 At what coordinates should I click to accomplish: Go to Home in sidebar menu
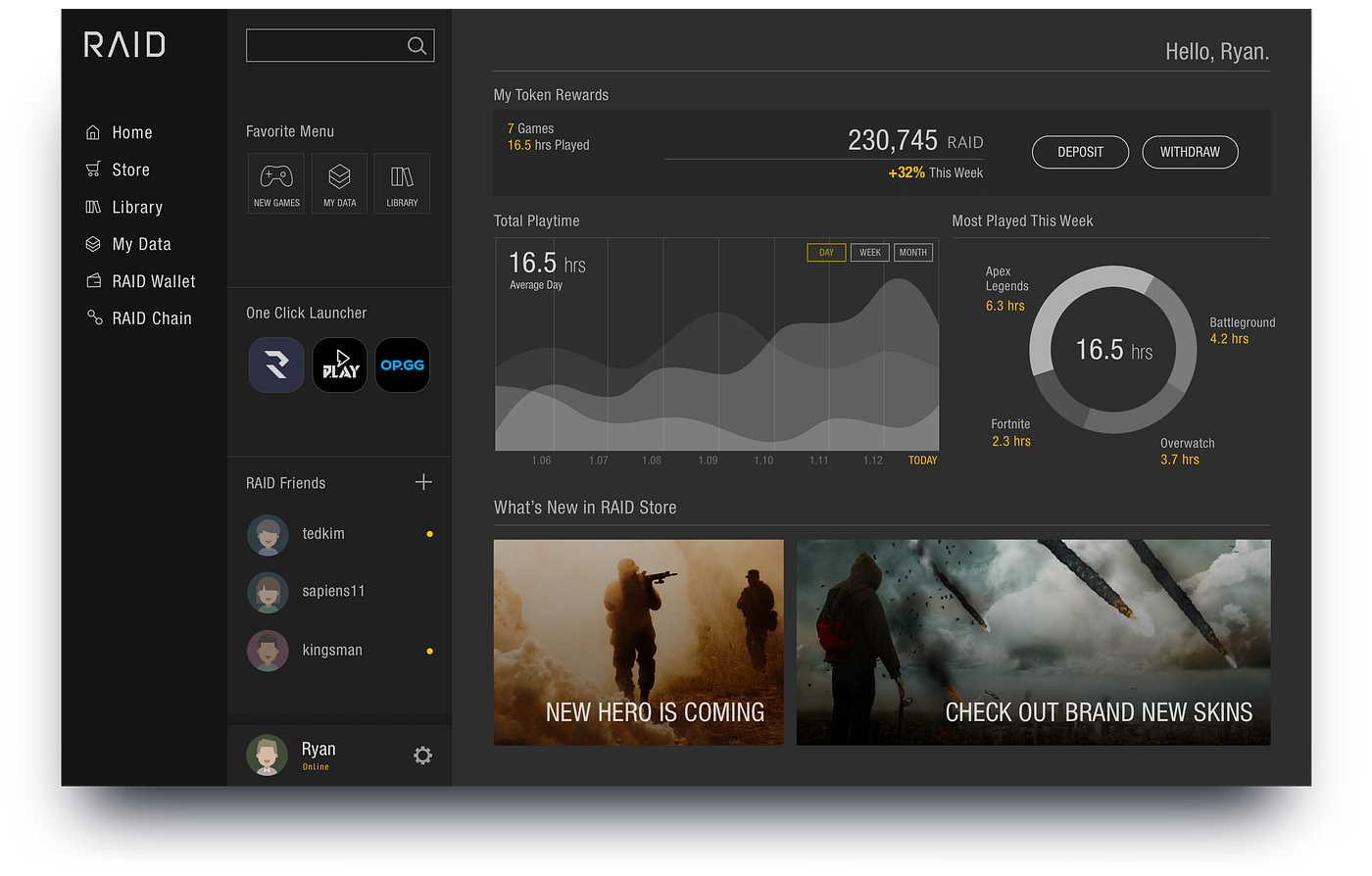tap(132, 132)
